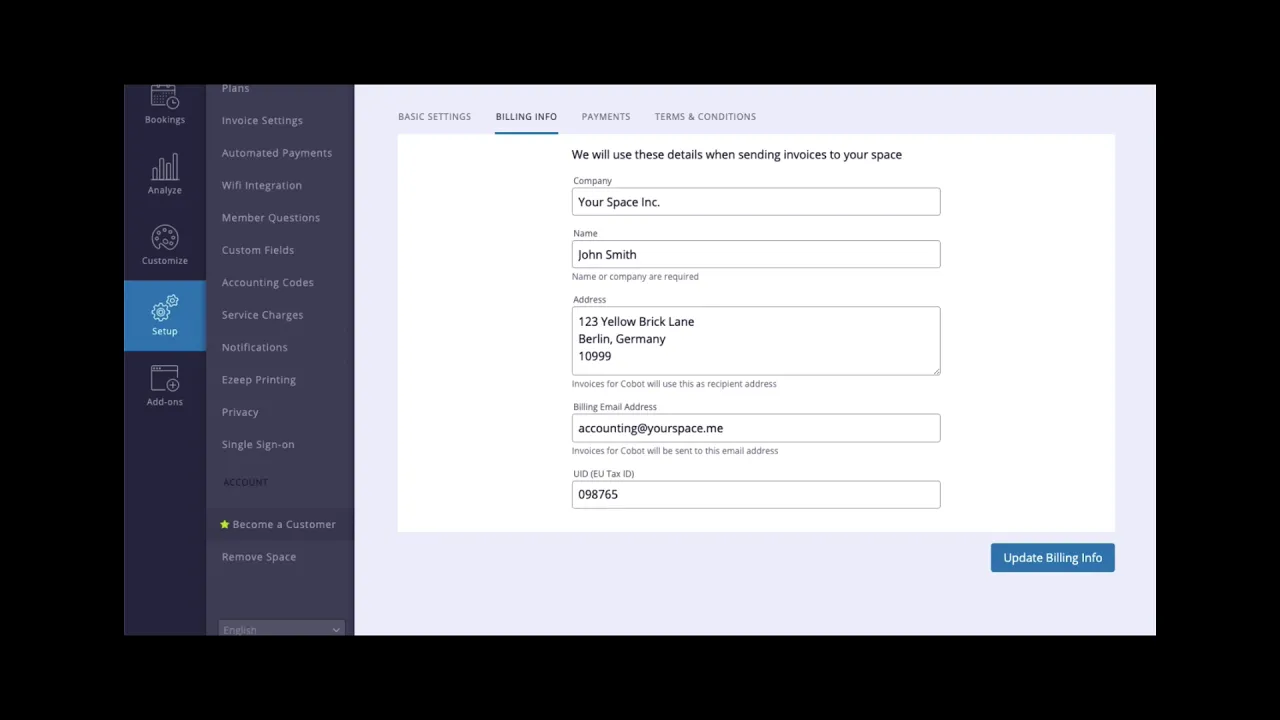The height and width of the screenshot is (720, 1280).
Task: Open the Customize palette icon
Action: click(x=164, y=238)
